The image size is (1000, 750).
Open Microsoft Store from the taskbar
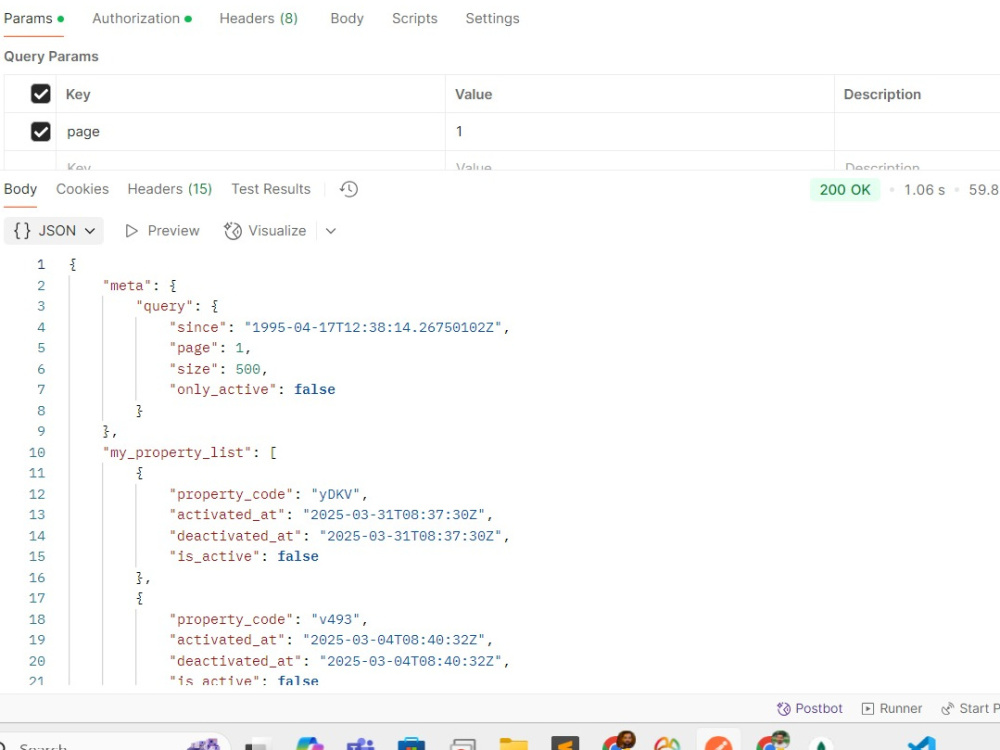point(411,744)
